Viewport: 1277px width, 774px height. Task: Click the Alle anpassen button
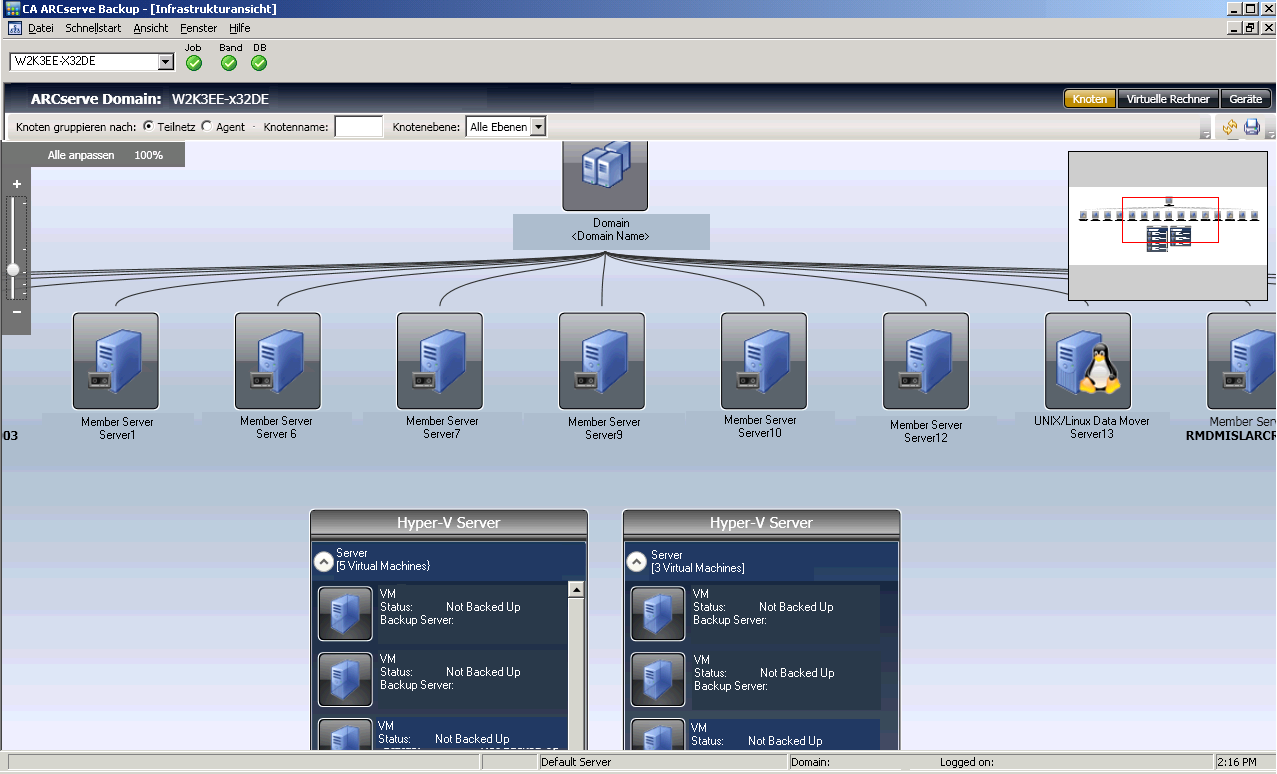click(81, 156)
